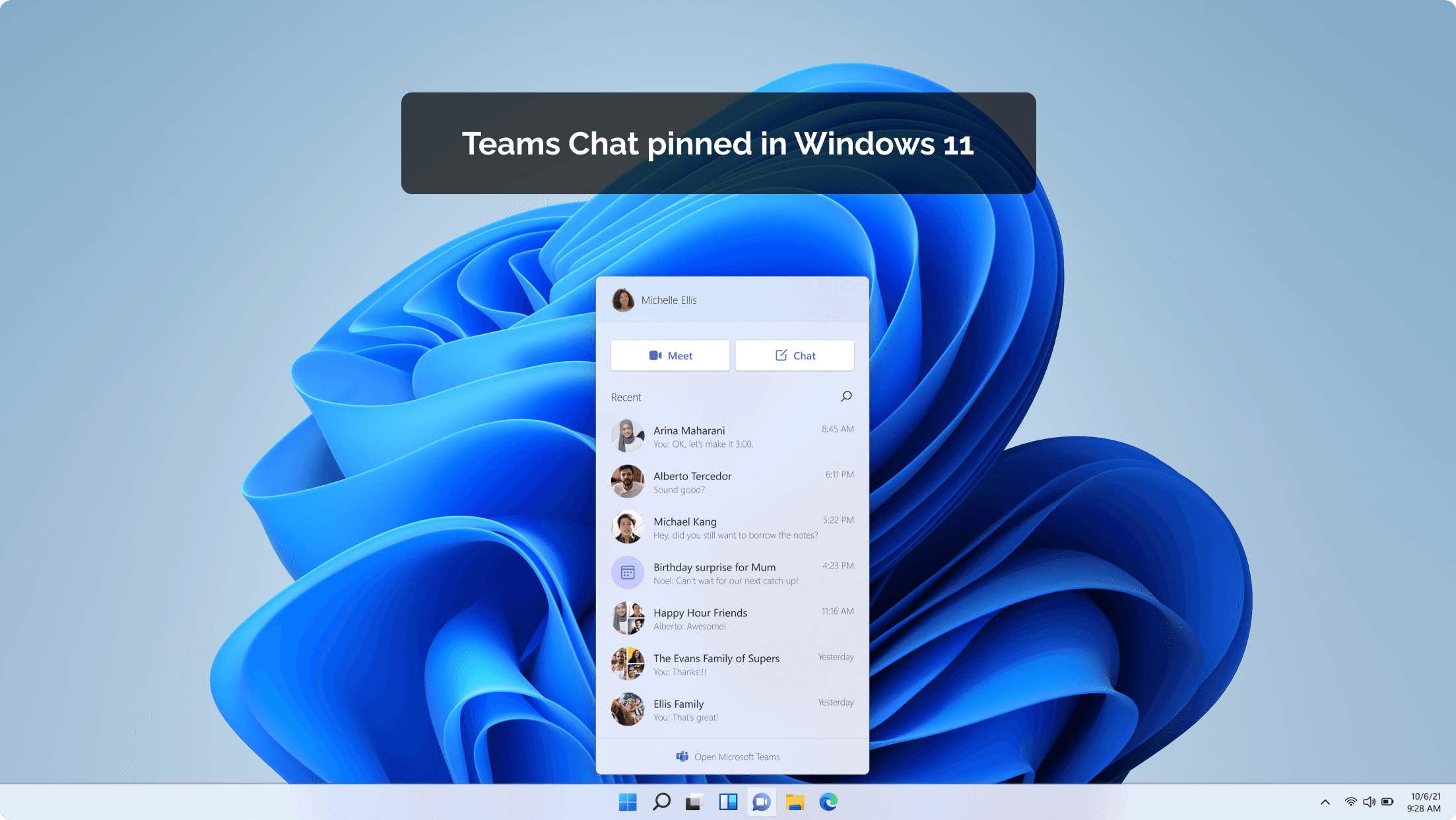Start a meeting with Meet button

(670, 355)
